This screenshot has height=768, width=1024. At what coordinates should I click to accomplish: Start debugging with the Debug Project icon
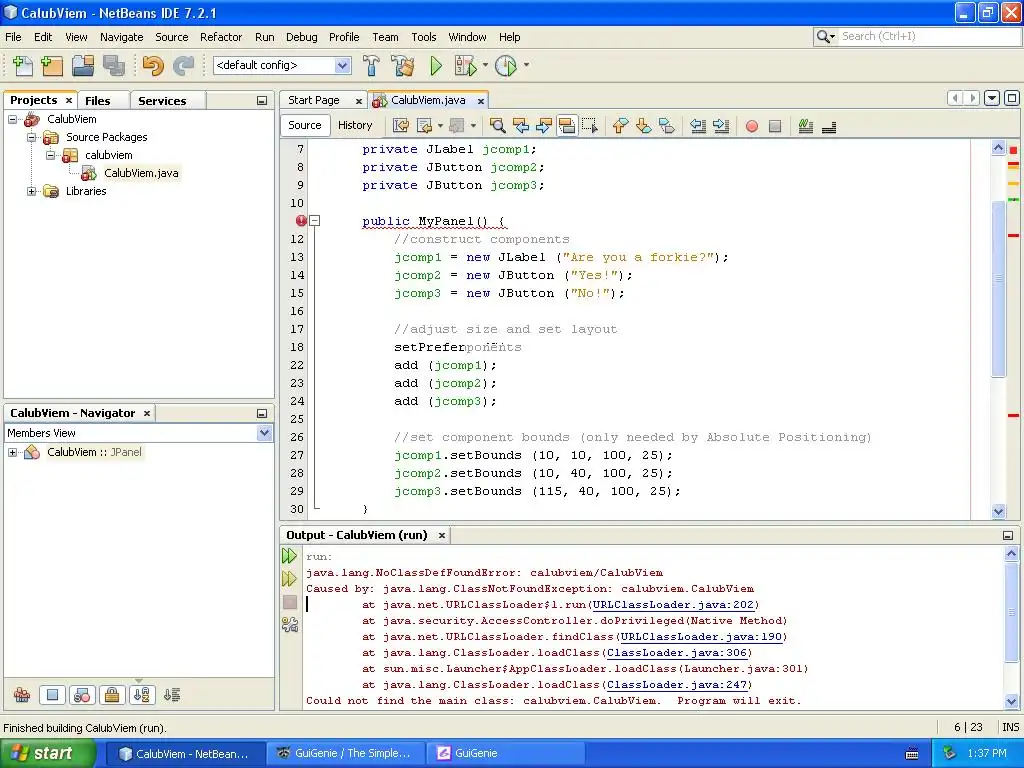[466, 65]
